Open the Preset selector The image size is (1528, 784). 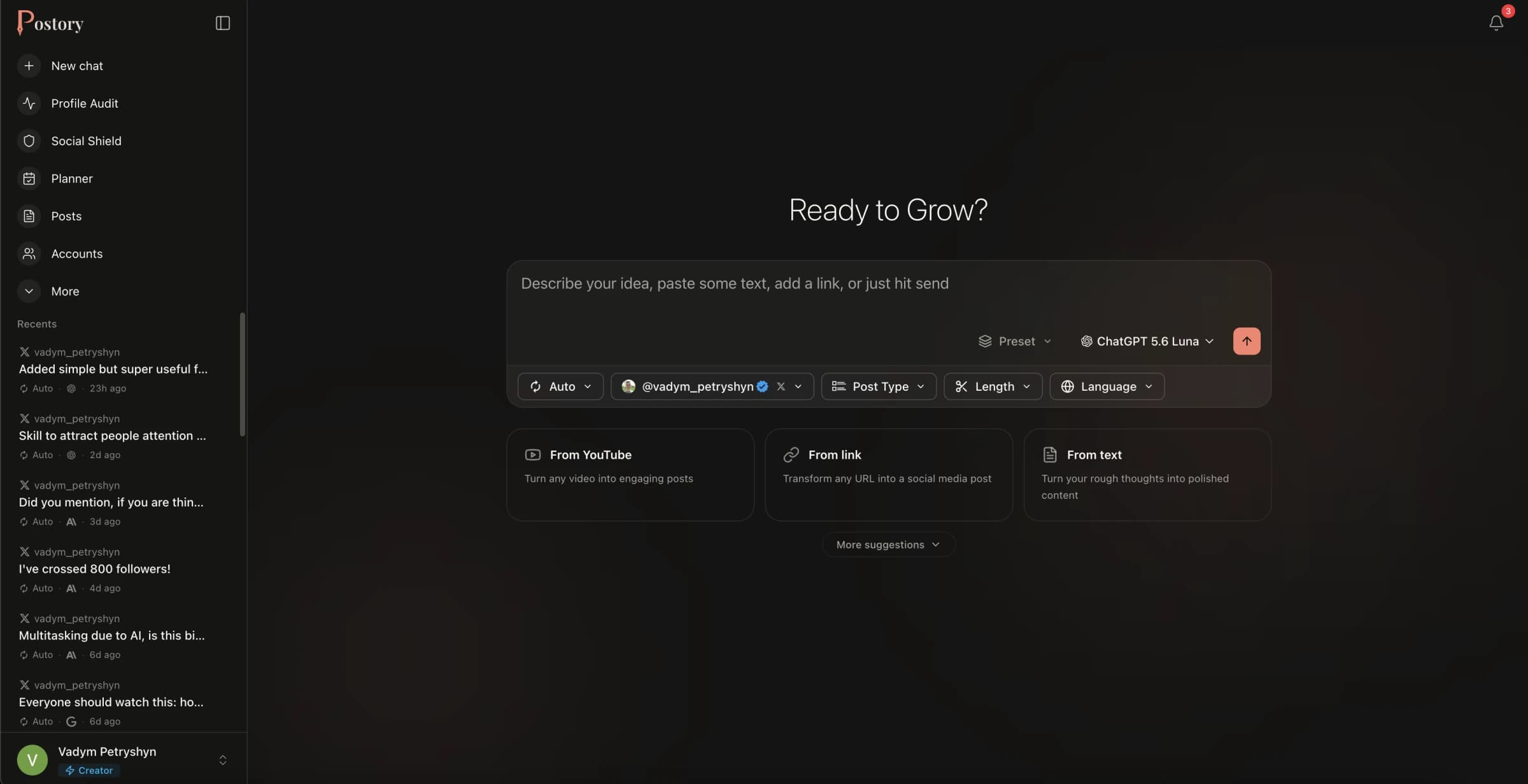(x=1015, y=341)
